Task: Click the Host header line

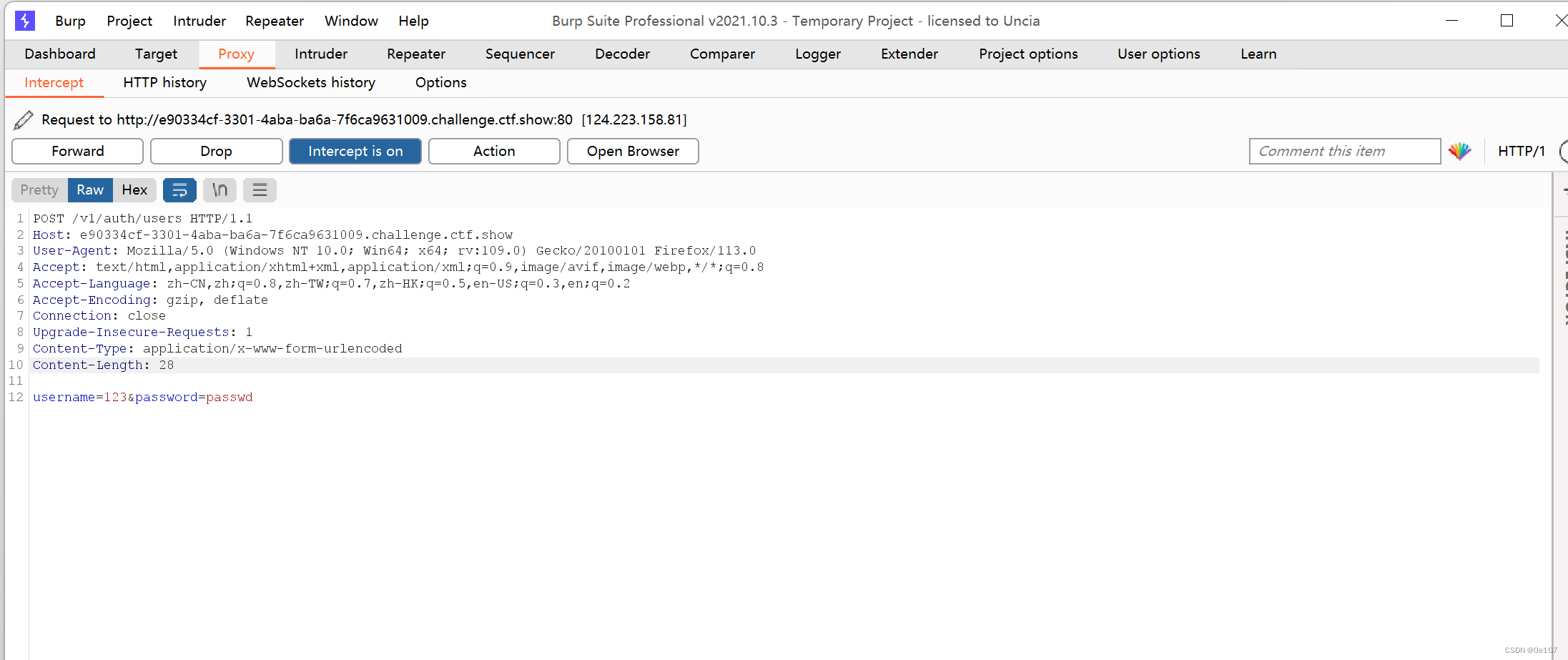Action: pos(272,235)
